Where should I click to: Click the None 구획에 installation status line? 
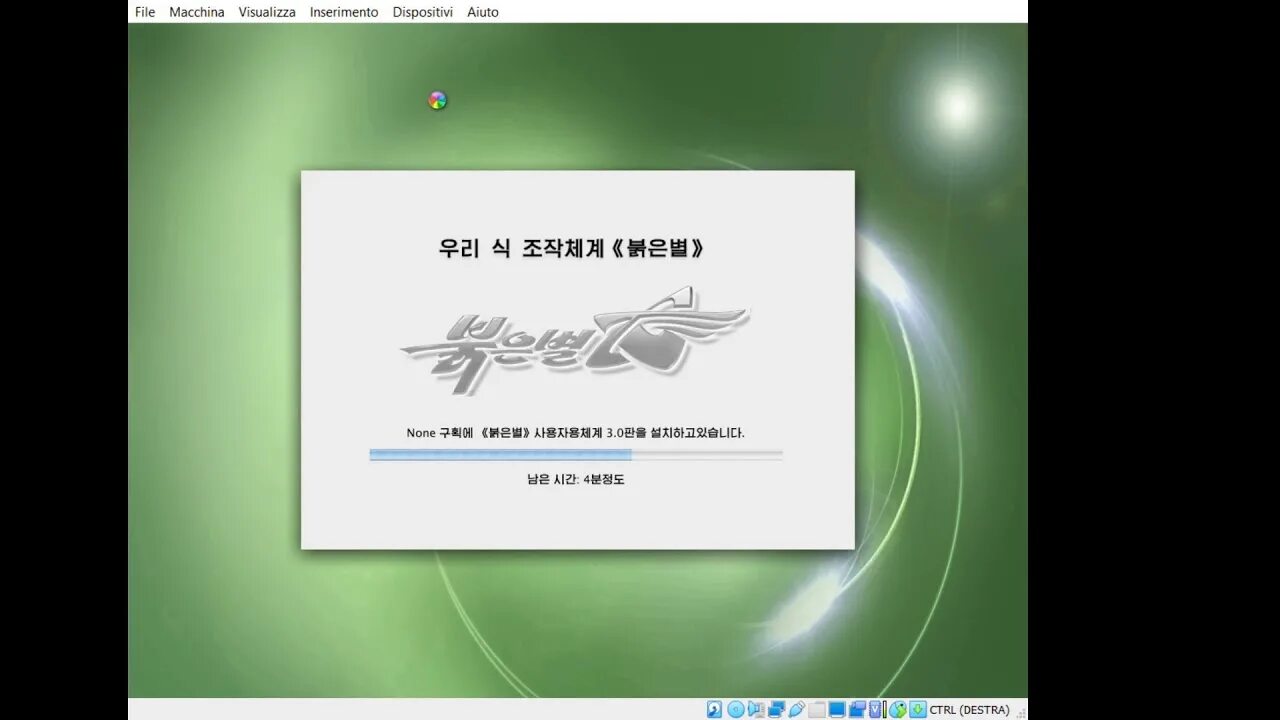click(576, 433)
